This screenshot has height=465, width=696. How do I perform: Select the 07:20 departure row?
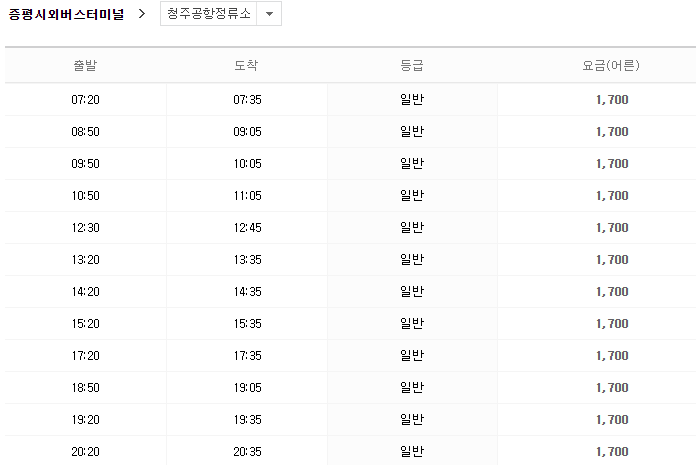[350, 99]
